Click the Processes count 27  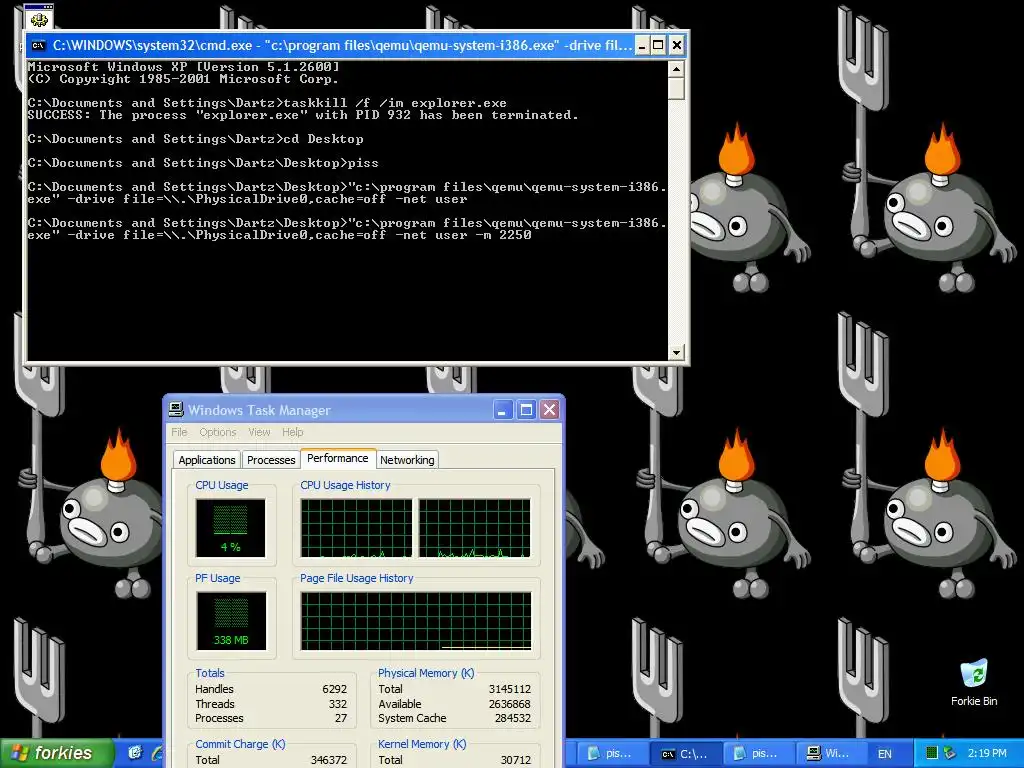(341, 718)
